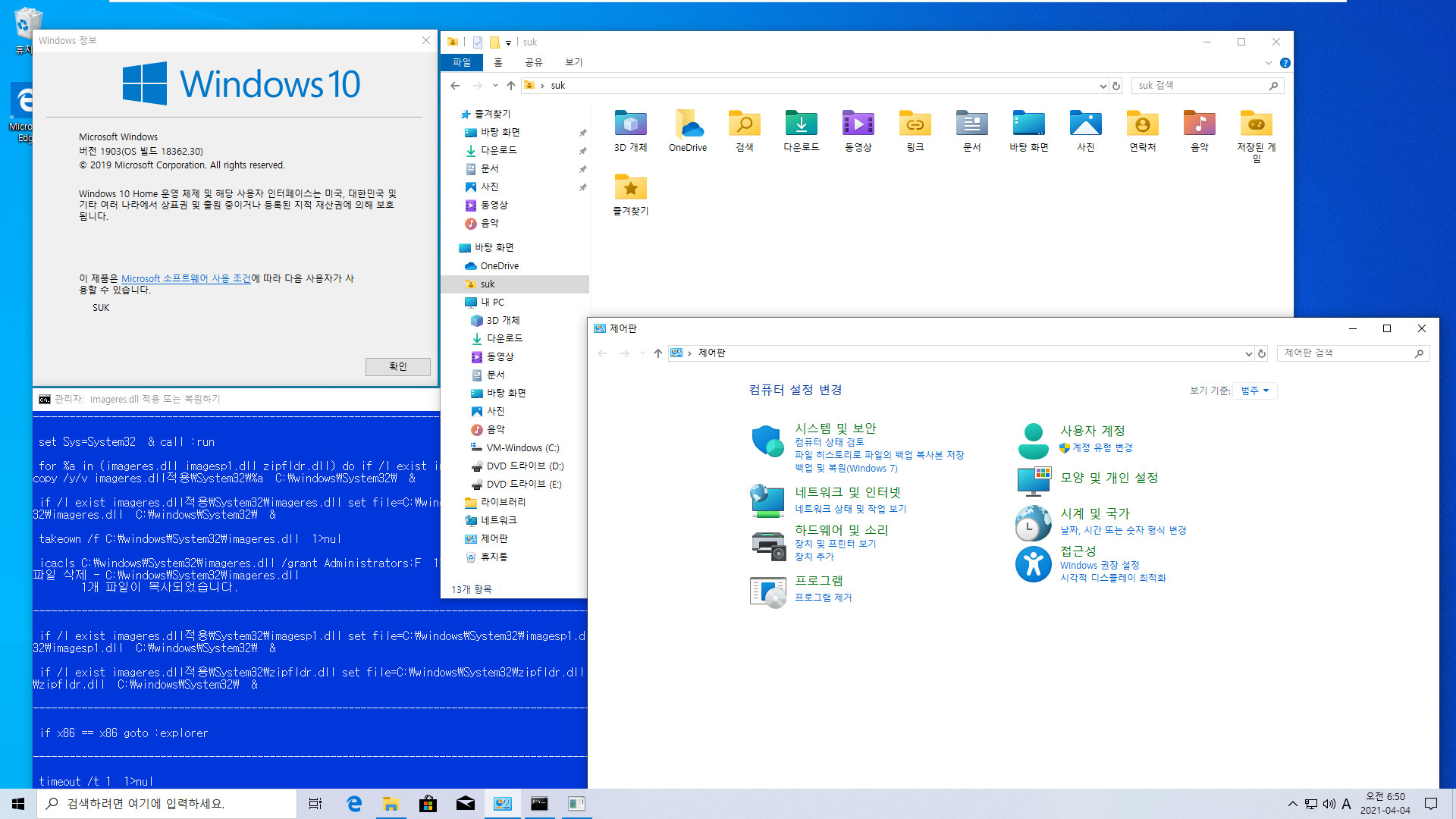1456x819 pixels.
Task: Open the 보기 ribbon tab
Action: coord(574,62)
